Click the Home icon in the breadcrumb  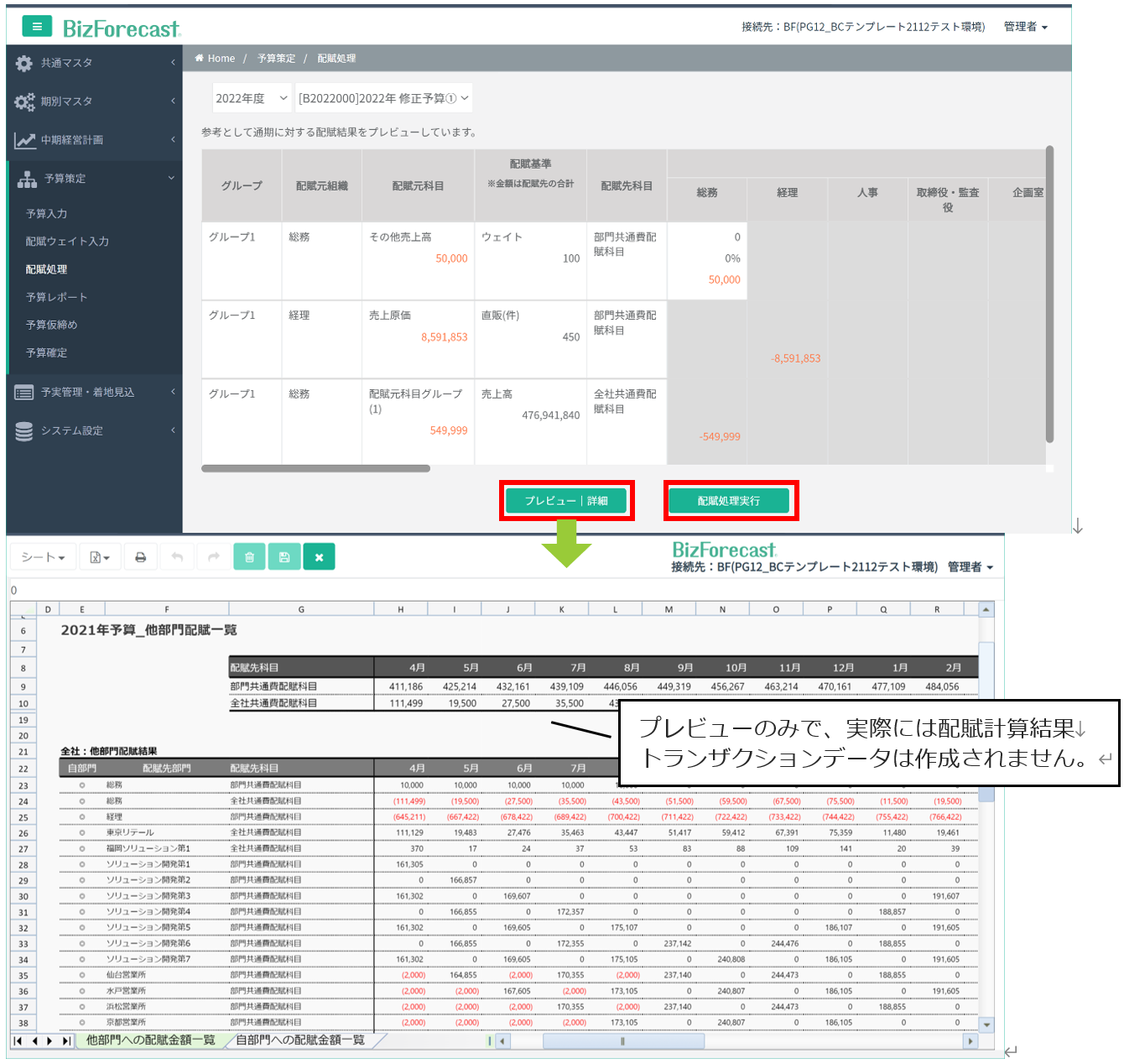[x=200, y=59]
